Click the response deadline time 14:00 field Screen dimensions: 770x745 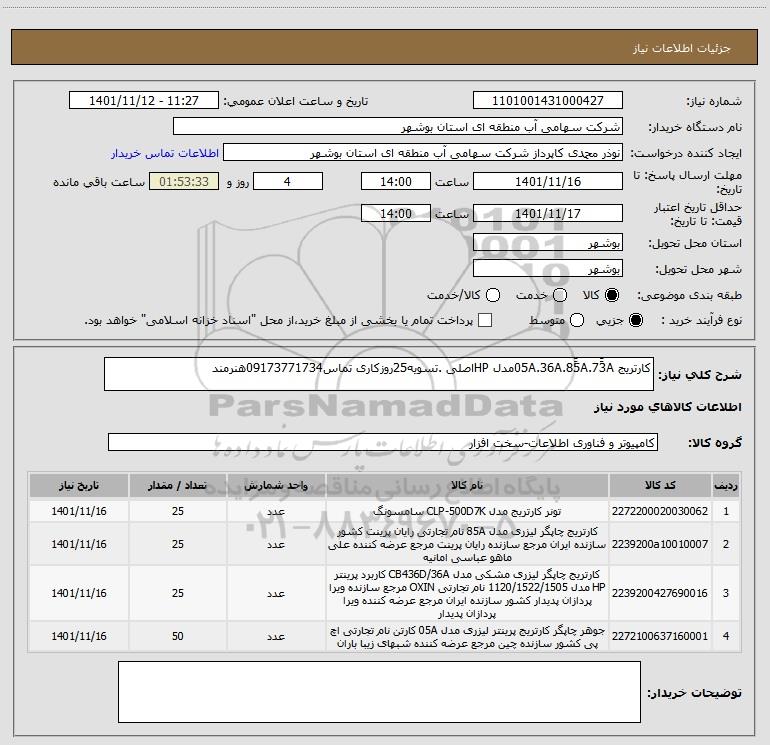click(x=396, y=181)
